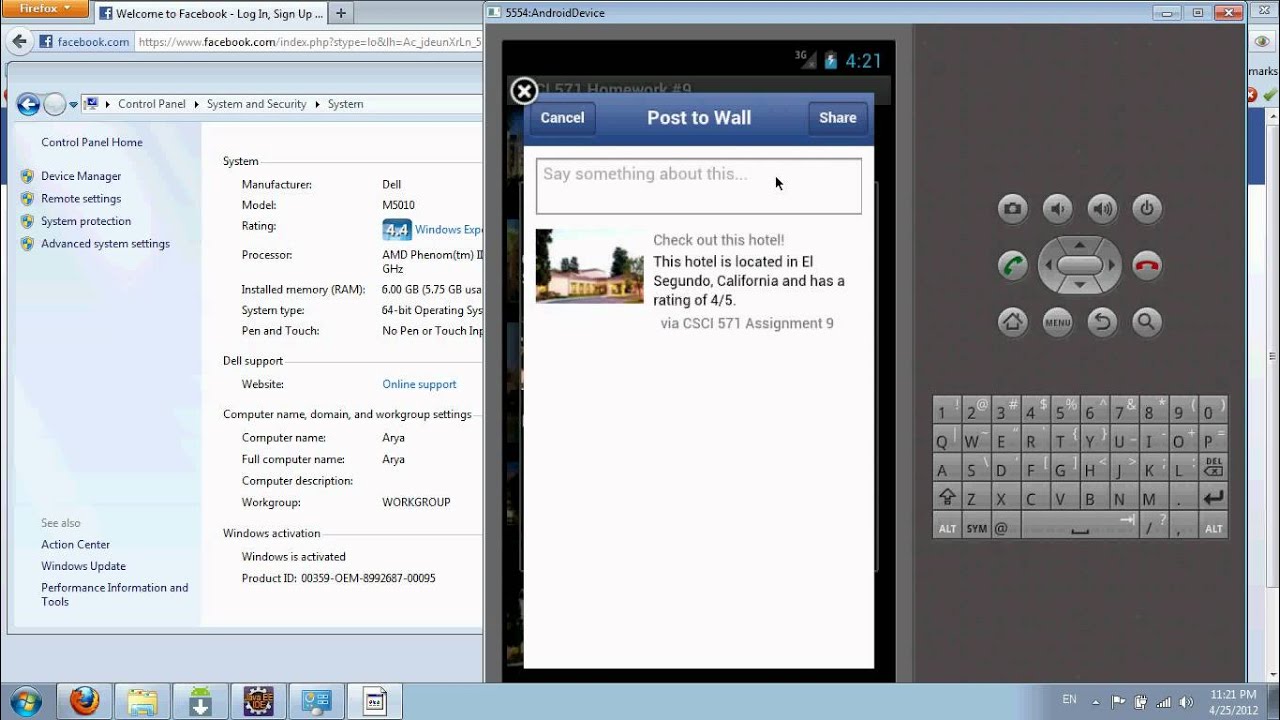Click the emulator search button
The image size is (1280, 720).
coord(1146,322)
